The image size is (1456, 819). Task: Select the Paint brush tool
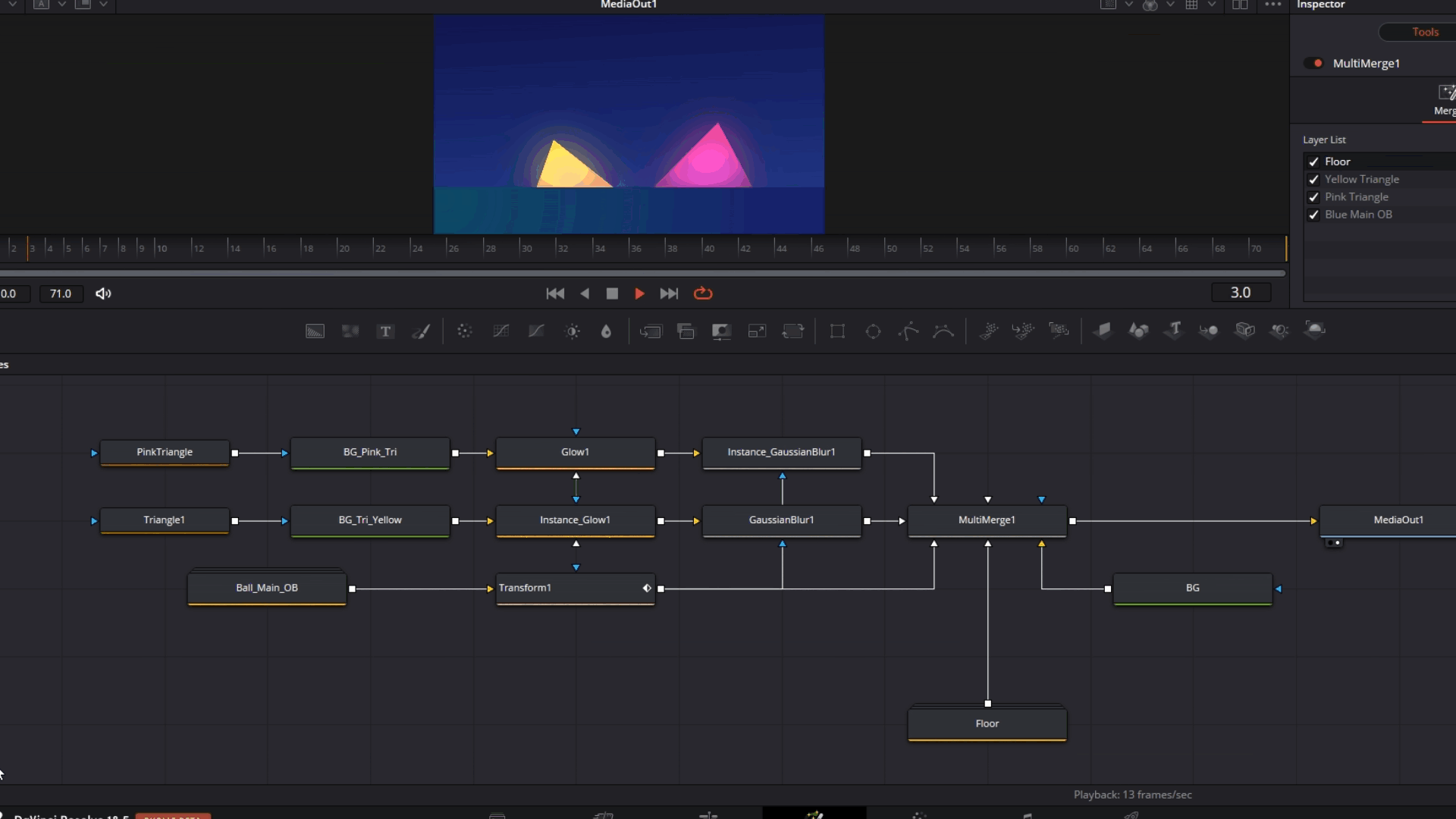pos(421,331)
